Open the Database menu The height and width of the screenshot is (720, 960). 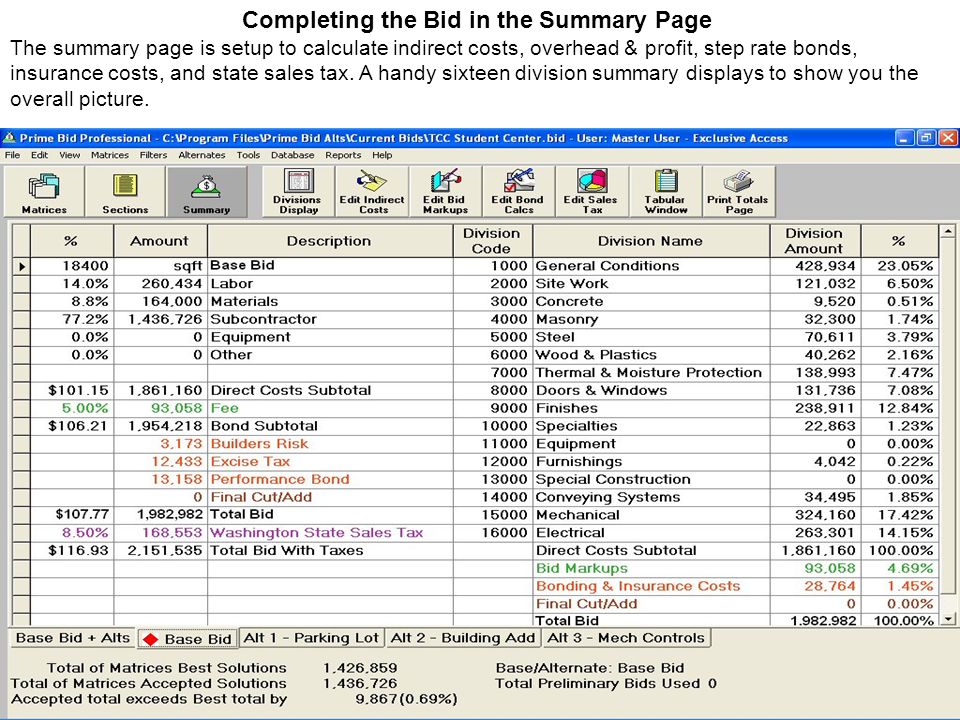point(293,155)
